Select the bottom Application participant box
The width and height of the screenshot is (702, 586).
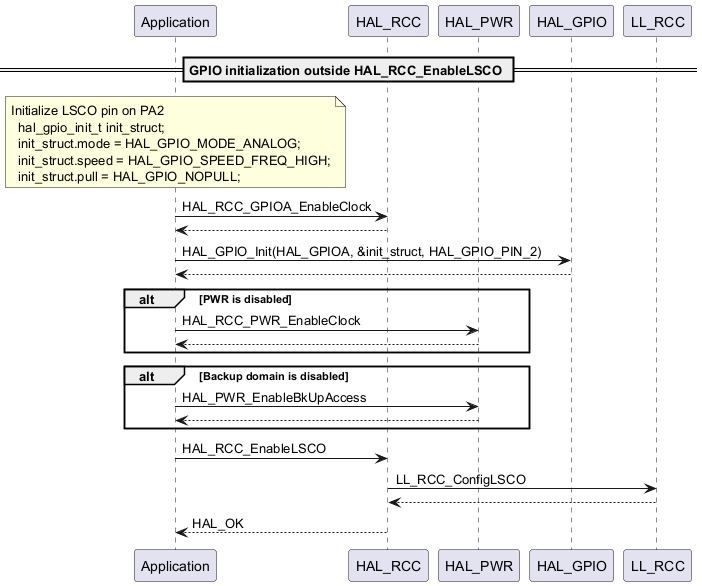click(175, 566)
